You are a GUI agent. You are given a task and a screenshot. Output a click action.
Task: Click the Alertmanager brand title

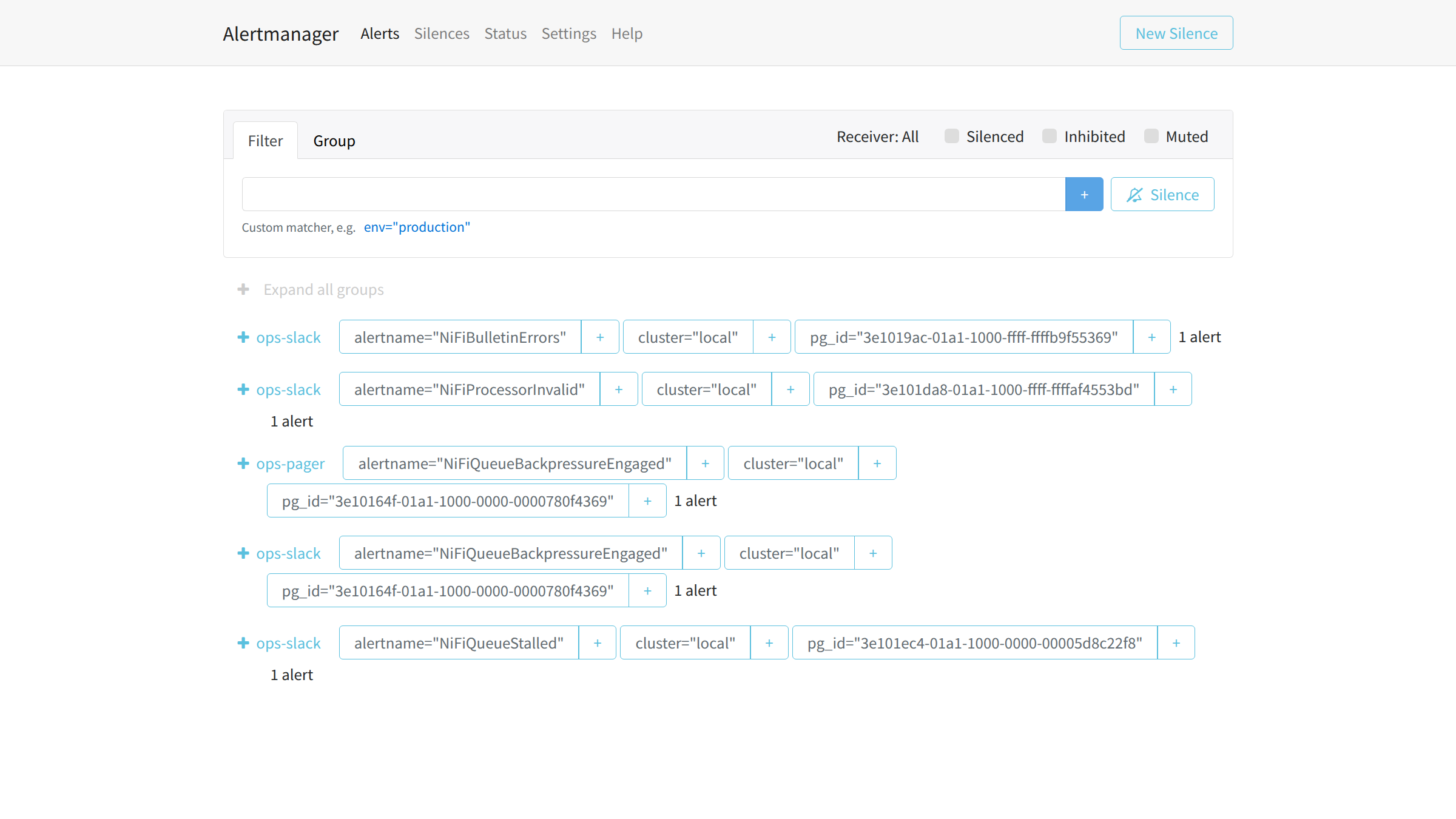click(280, 33)
